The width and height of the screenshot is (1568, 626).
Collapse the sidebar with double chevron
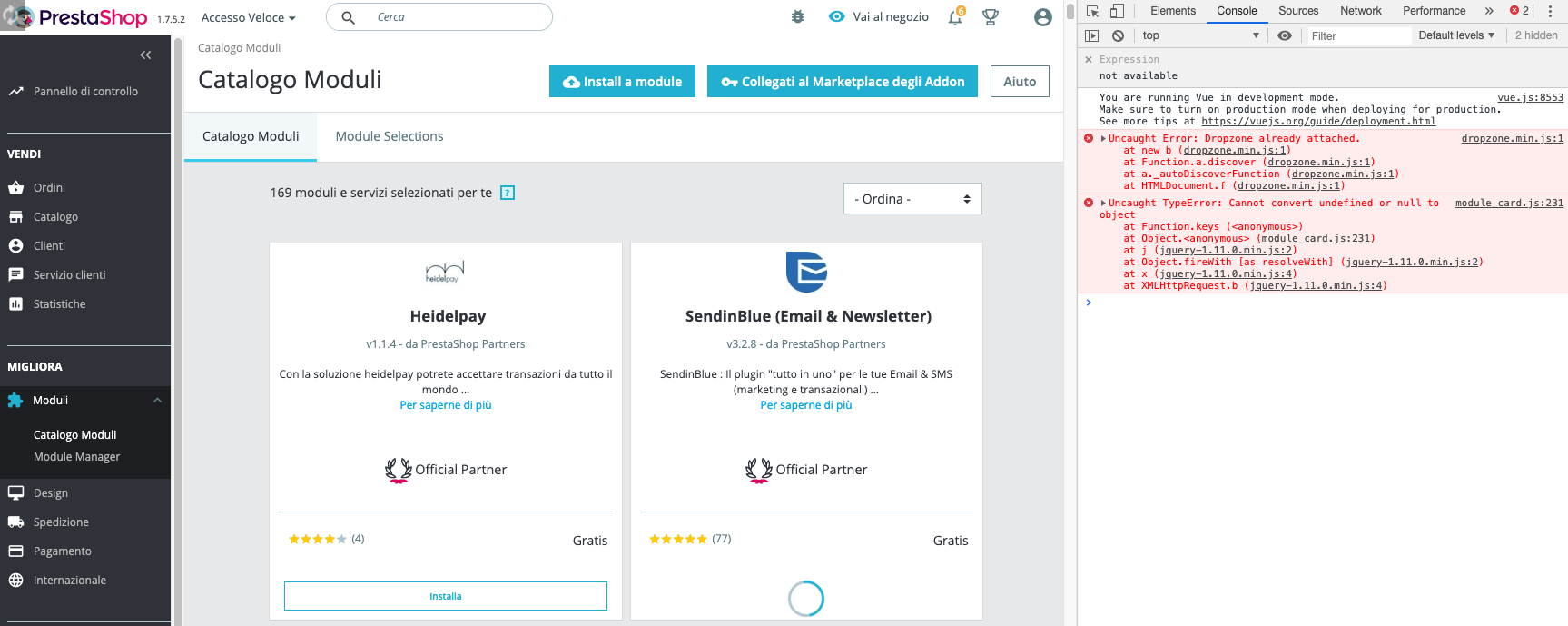click(x=145, y=55)
